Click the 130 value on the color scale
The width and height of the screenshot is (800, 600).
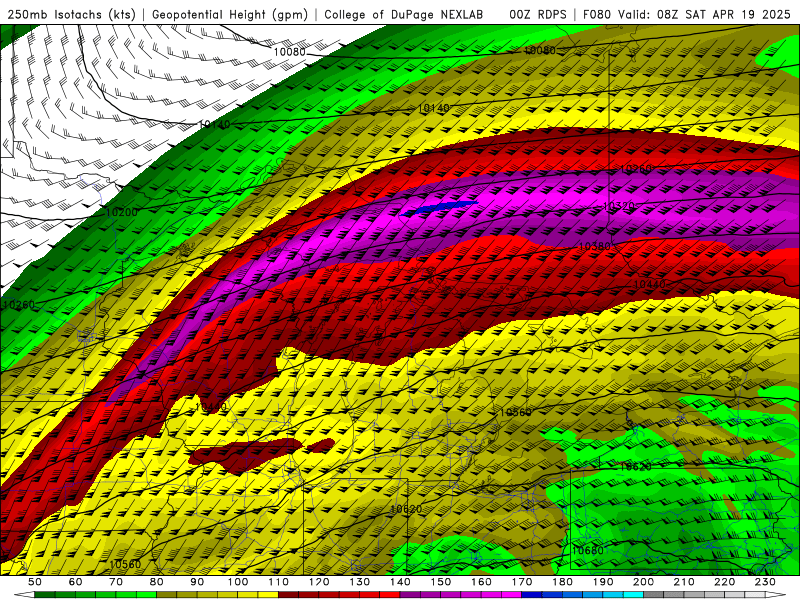coord(360,582)
